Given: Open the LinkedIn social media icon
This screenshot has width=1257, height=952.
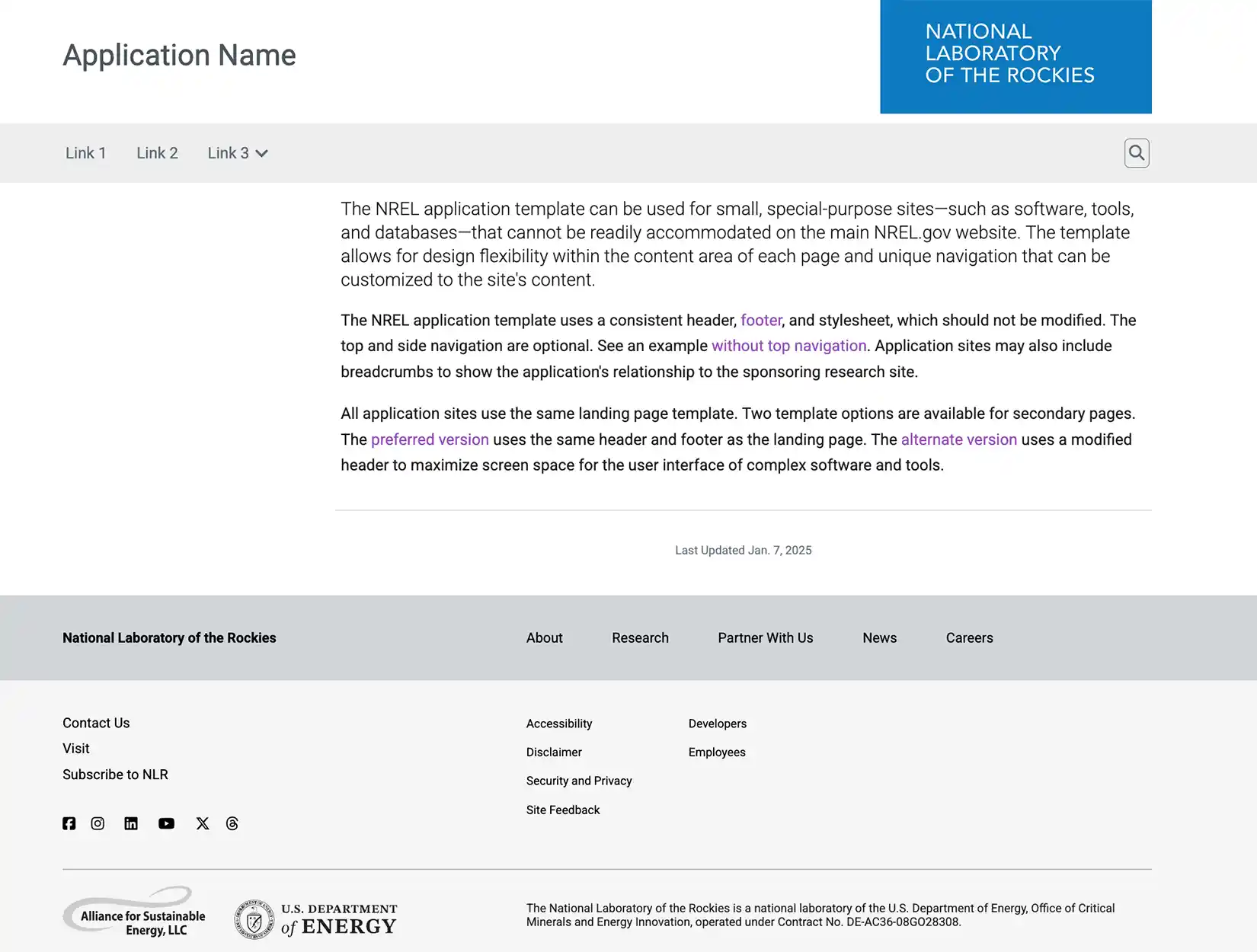Looking at the screenshot, I should (131, 823).
